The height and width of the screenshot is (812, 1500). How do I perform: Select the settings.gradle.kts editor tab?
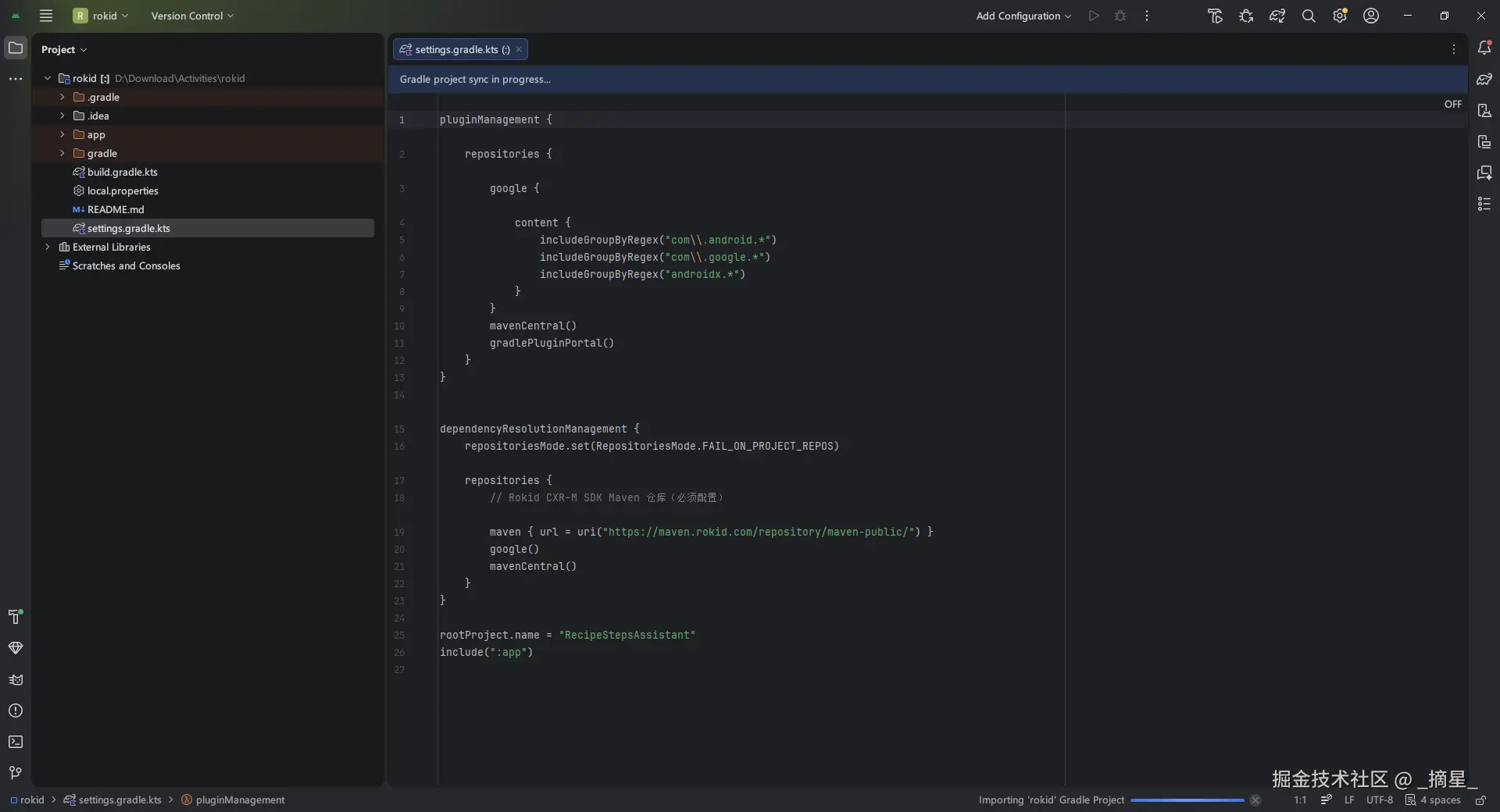tap(456, 49)
